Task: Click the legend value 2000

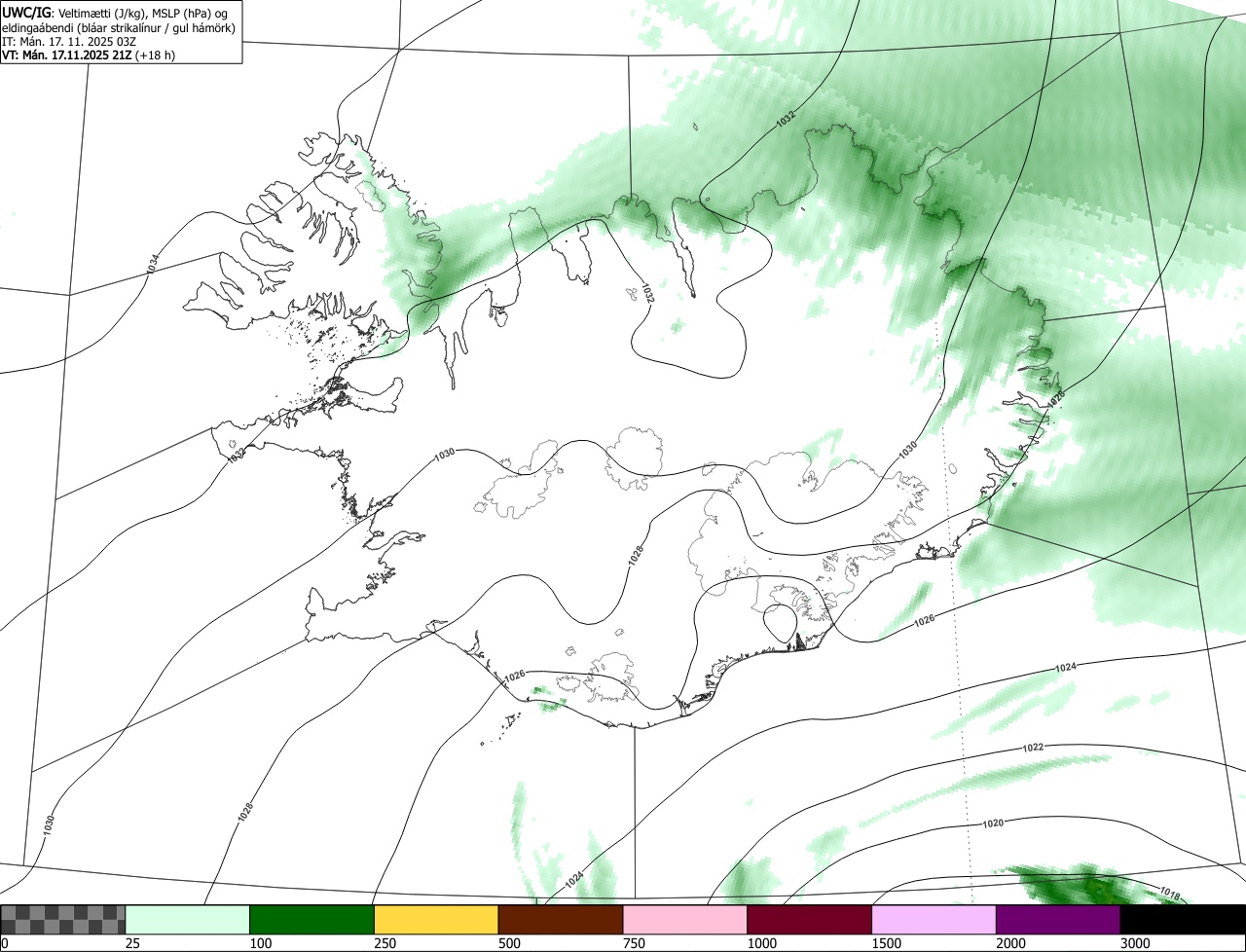Action: click(x=1010, y=943)
